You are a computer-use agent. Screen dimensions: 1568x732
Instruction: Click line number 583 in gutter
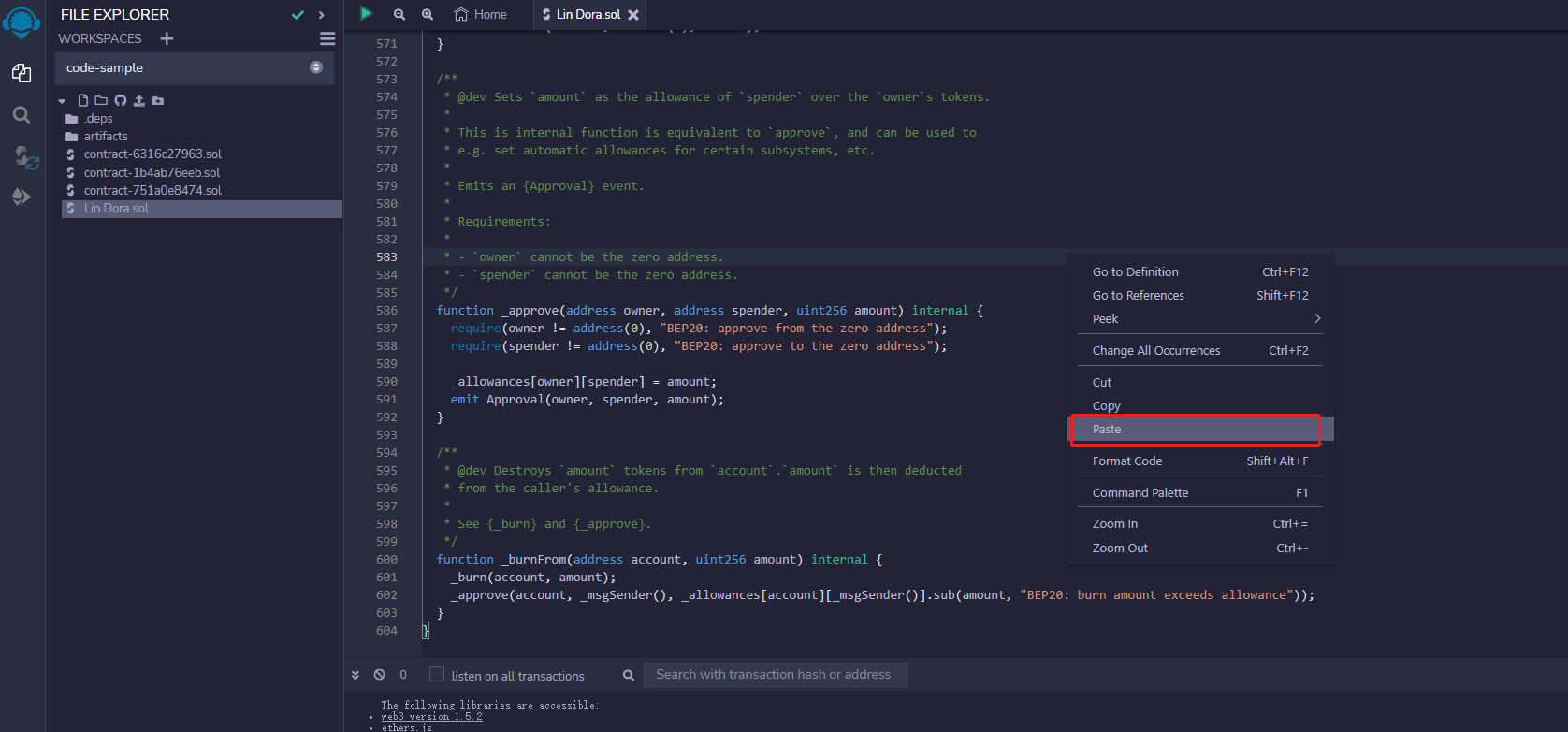[386, 257]
